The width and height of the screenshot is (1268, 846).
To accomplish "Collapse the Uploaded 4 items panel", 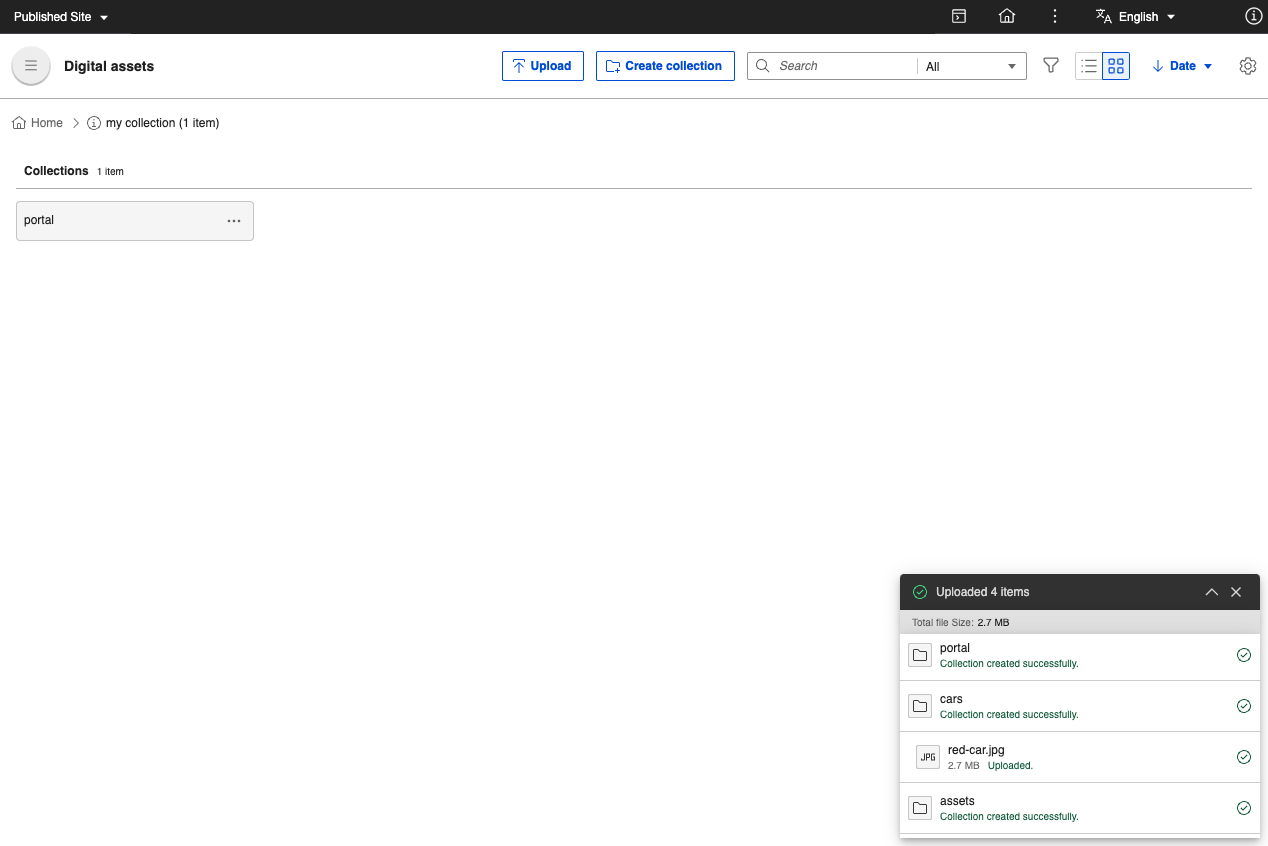I will [1211, 592].
